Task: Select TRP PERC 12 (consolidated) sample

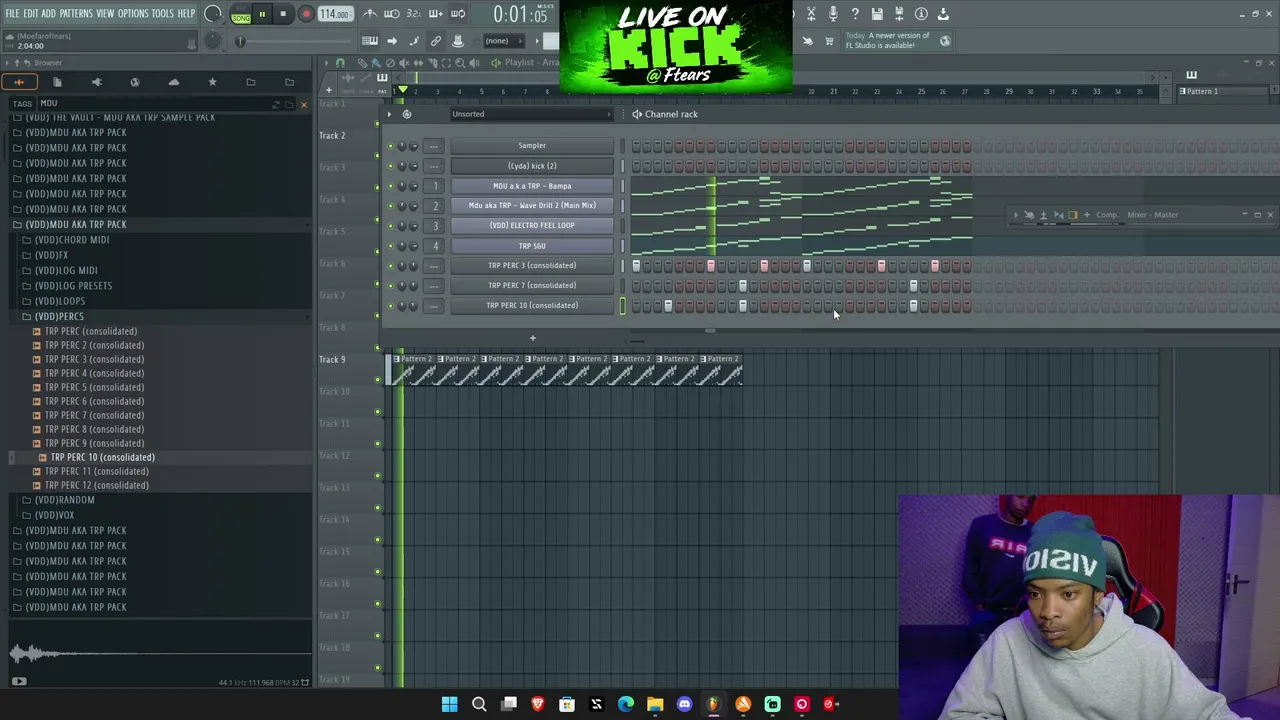Action: [x=96, y=485]
